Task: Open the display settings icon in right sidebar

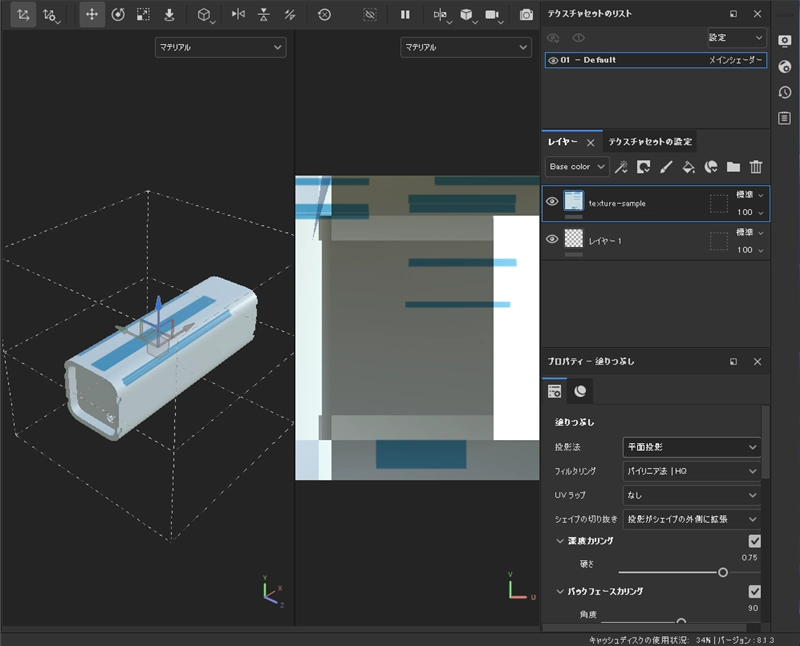Action: (785, 41)
